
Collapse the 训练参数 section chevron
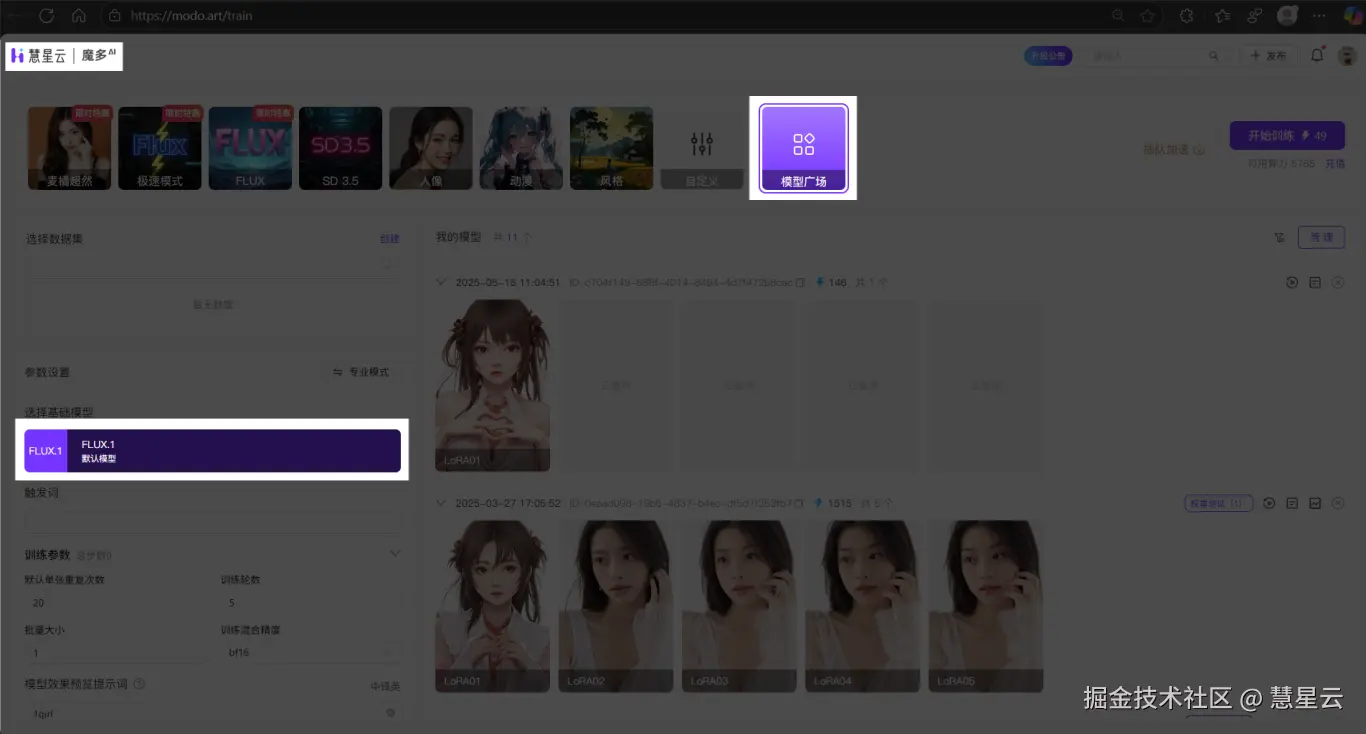pyautogui.click(x=394, y=553)
